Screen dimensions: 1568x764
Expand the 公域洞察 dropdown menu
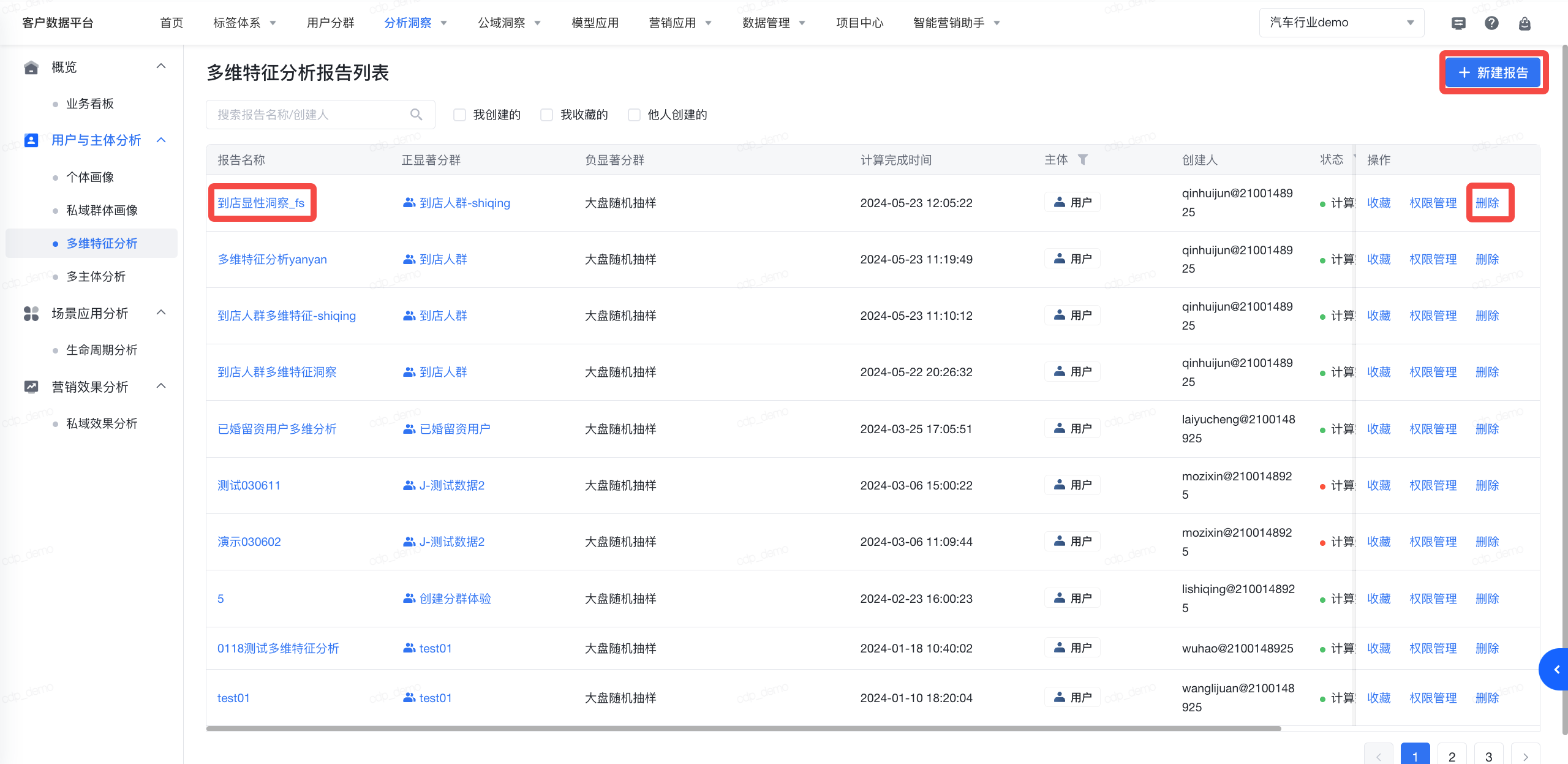[x=538, y=23]
